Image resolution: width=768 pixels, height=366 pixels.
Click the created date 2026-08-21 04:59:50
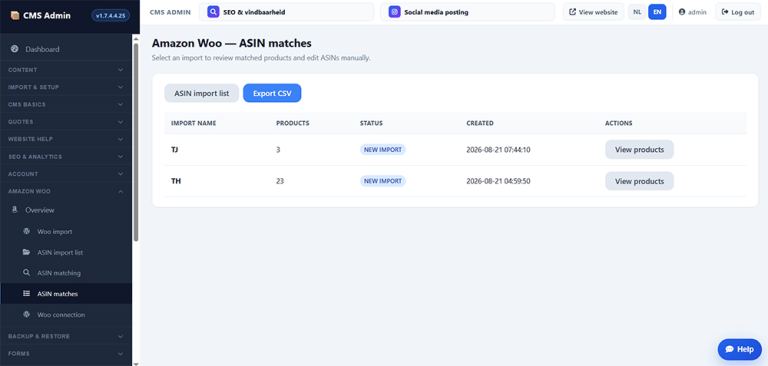pos(498,181)
